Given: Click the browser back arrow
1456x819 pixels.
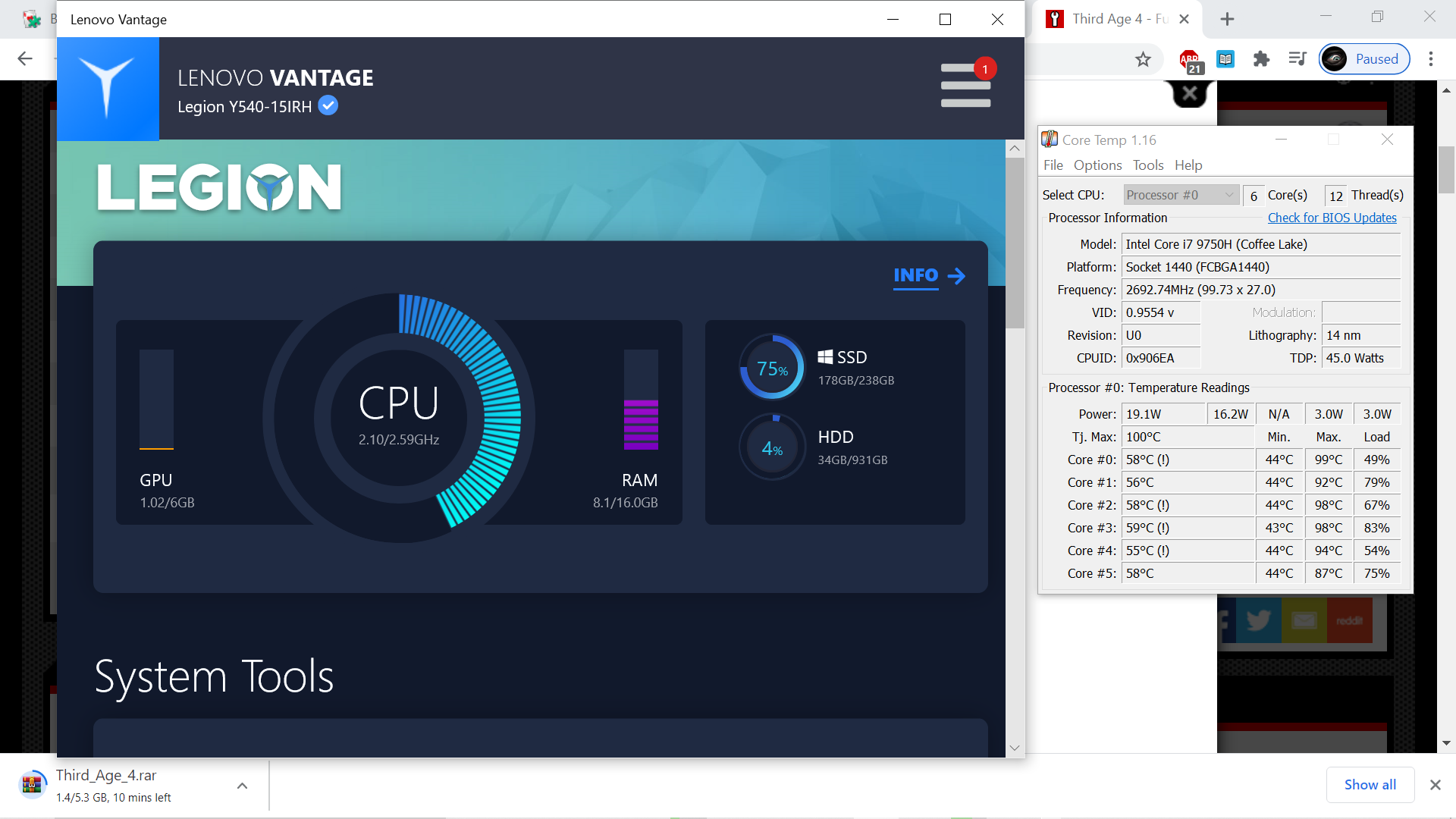Looking at the screenshot, I should [25, 59].
